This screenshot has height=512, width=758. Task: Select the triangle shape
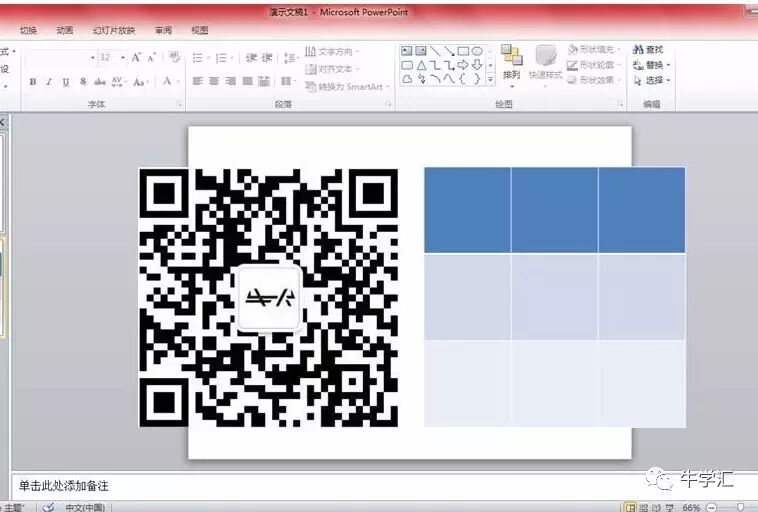(421, 65)
